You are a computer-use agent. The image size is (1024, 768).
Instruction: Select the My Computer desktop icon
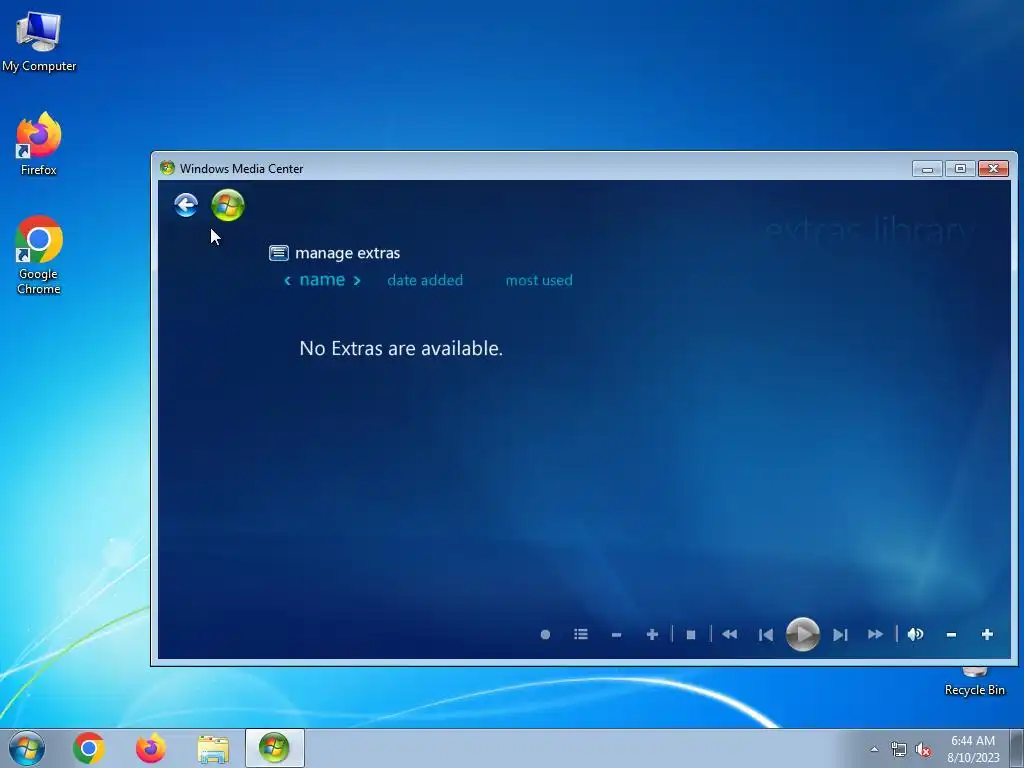pos(39,41)
